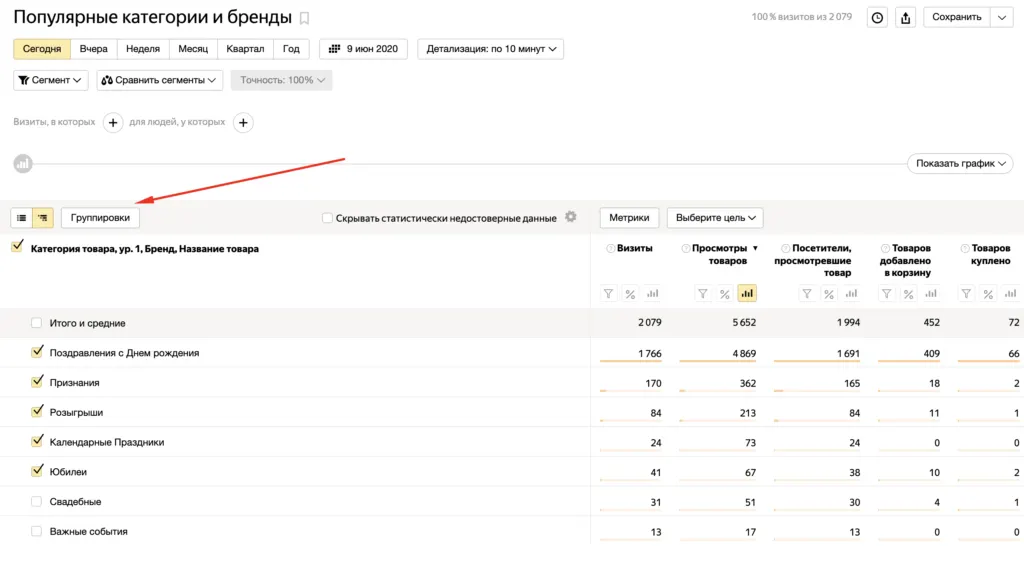
Task: Open the history clock icon
Action: click(x=877, y=18)
